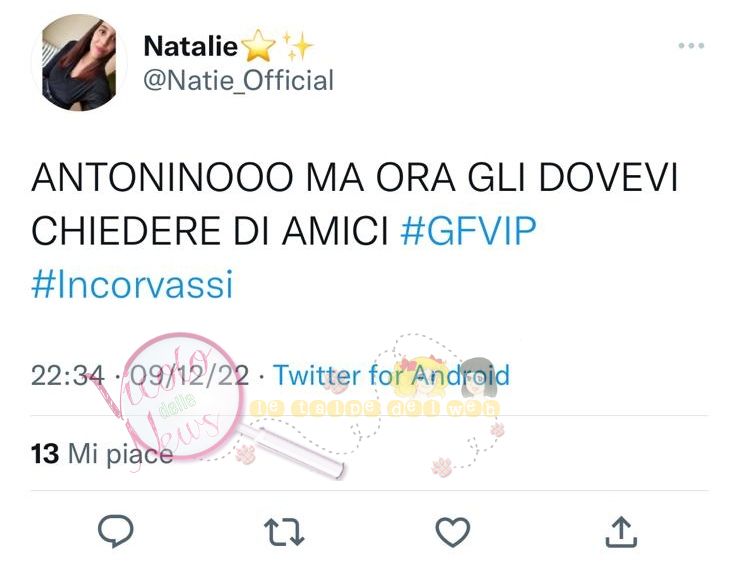Screen dimensions: 739x588
Task: Open the @Natie_Official handle
Action: [x=238, y=80]
